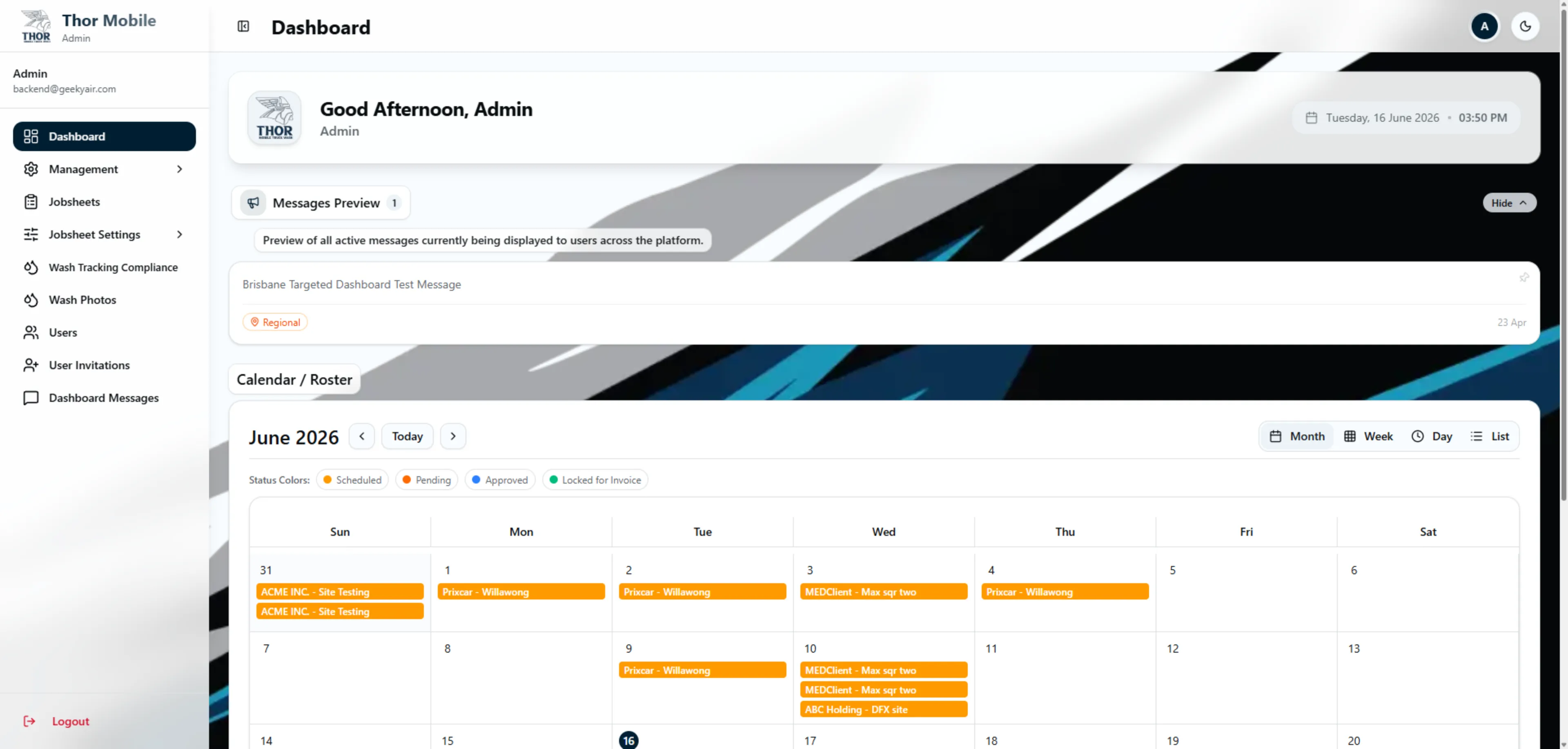1568x749 pixels.
Task: Open Prixcar - Willawong event on June 9
Action: click(x=702, y=671)
